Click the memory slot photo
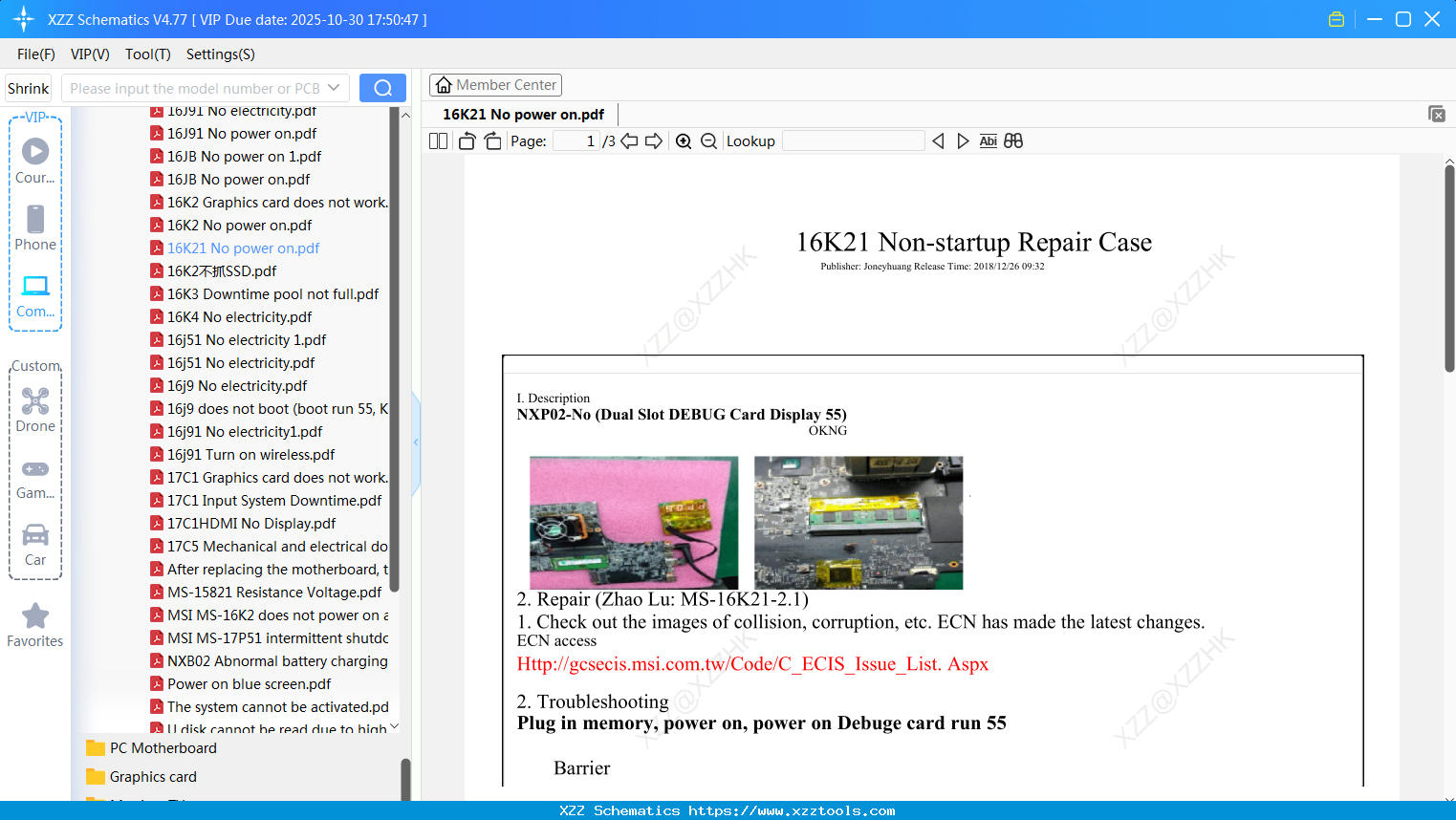Screen dimensions: 1456x820 tap(858, 523)
